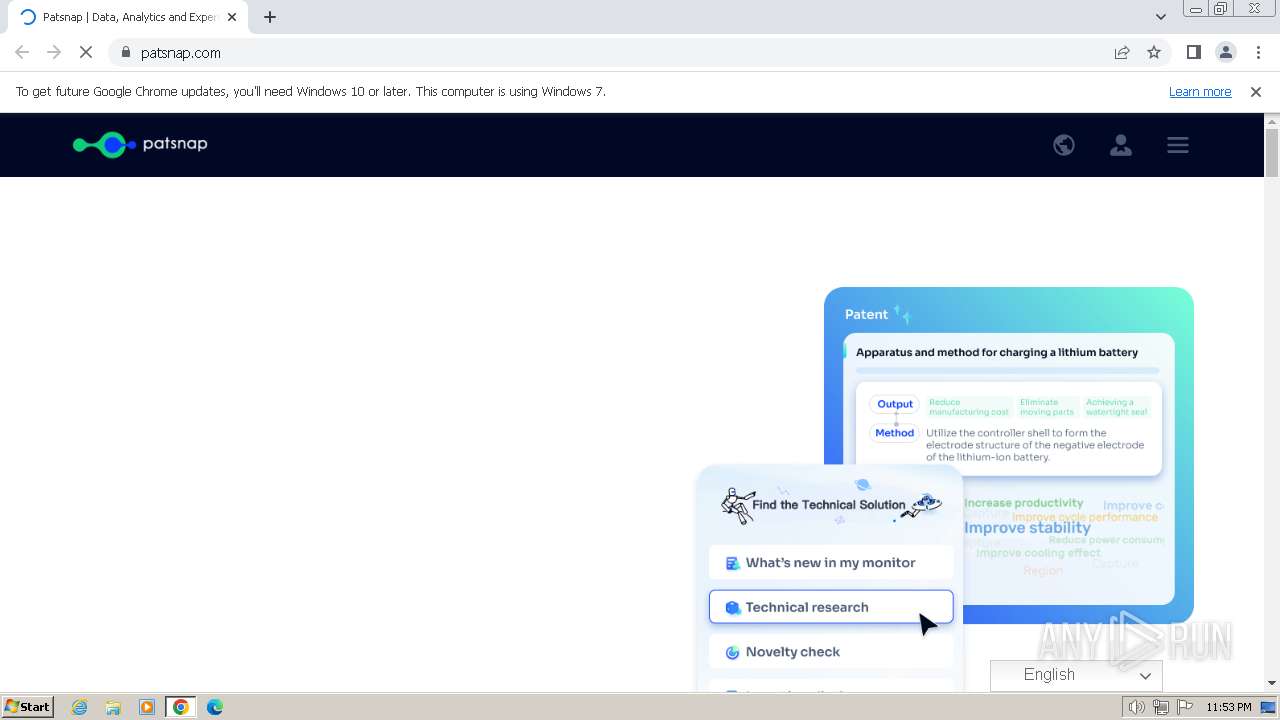Click the system clock 11:53 PM
This screenshot has height=720, width=1280.
1229,707
